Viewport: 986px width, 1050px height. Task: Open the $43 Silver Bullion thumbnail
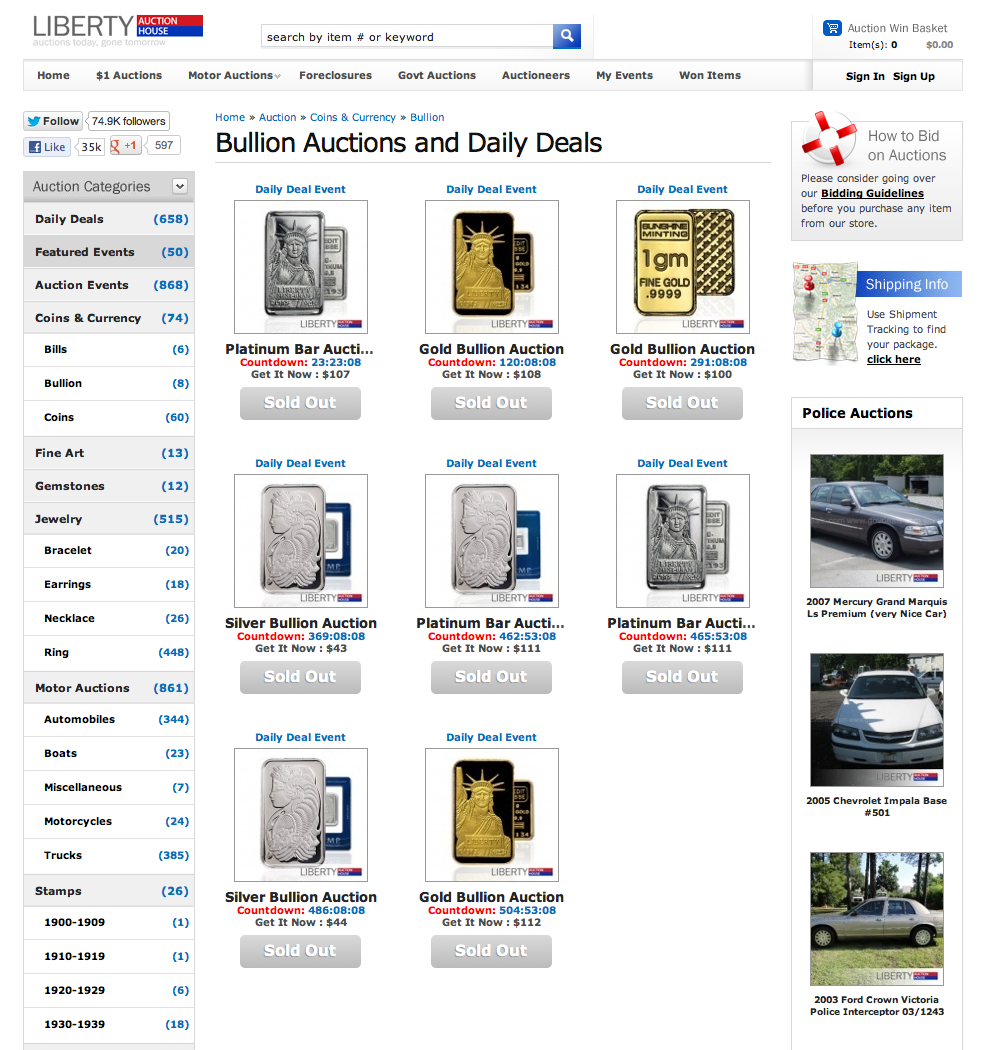point(301,540)
